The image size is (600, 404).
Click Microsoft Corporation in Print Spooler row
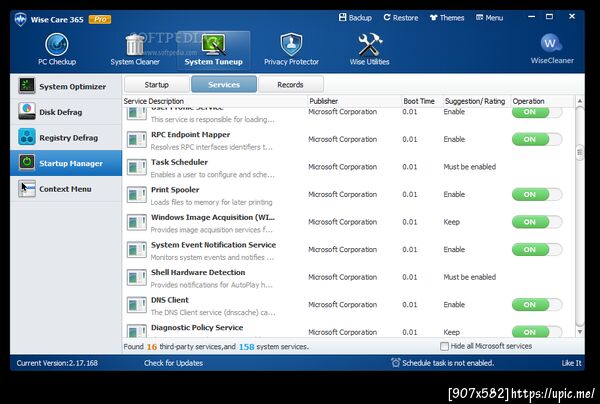342,194
